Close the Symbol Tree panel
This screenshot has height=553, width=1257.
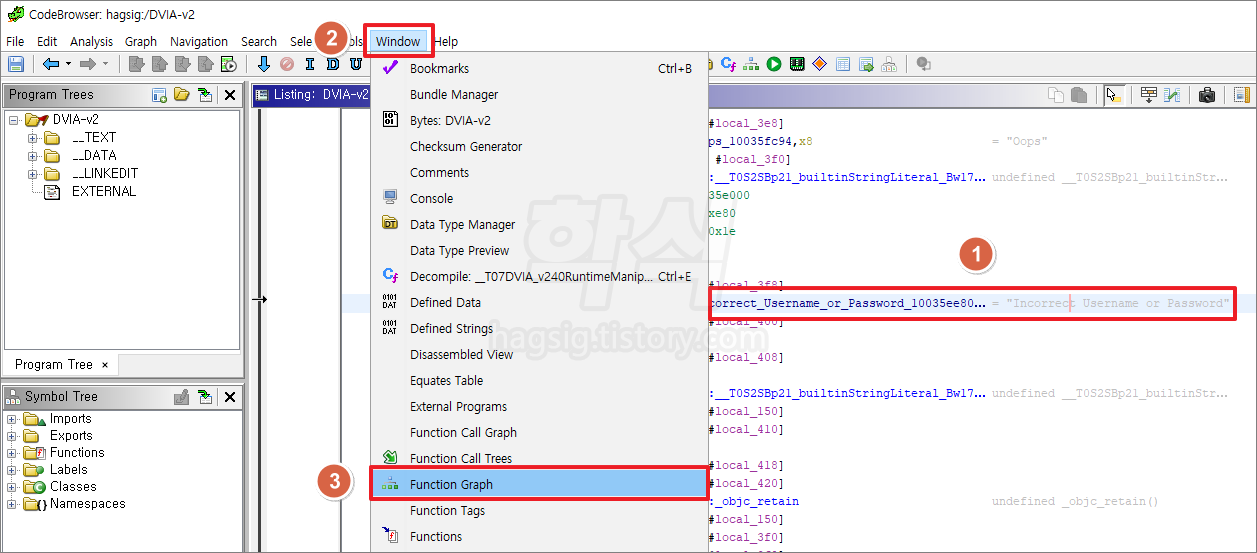coord(230,397)
